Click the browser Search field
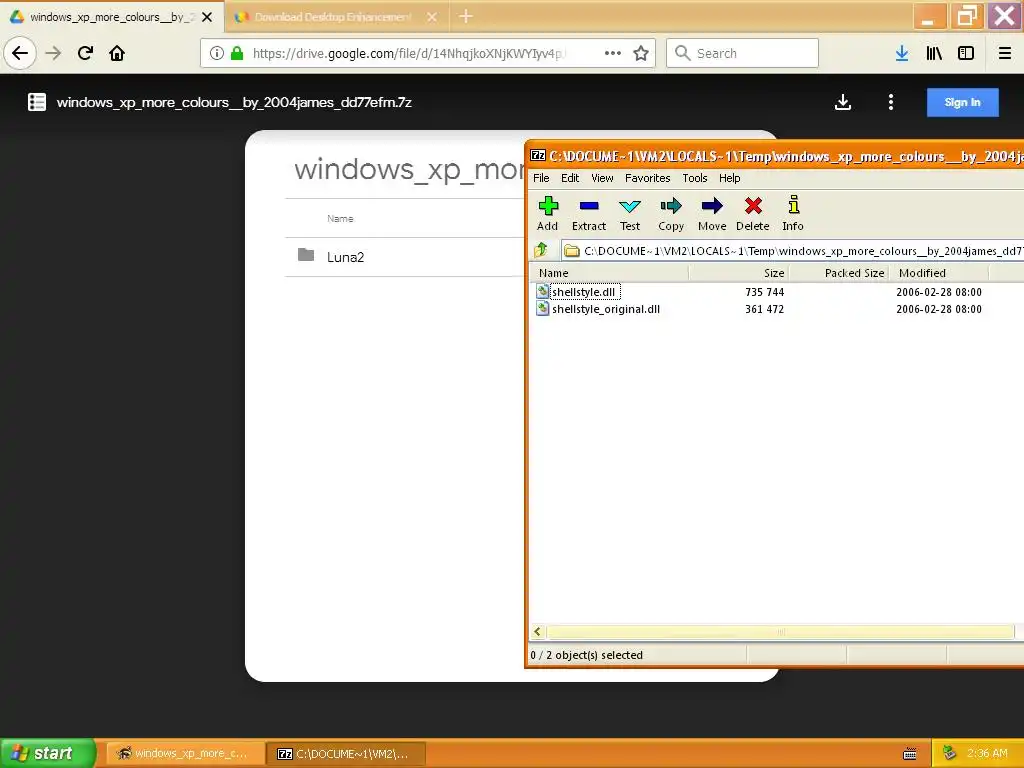Screen dimensions: 1024x768 742,53
